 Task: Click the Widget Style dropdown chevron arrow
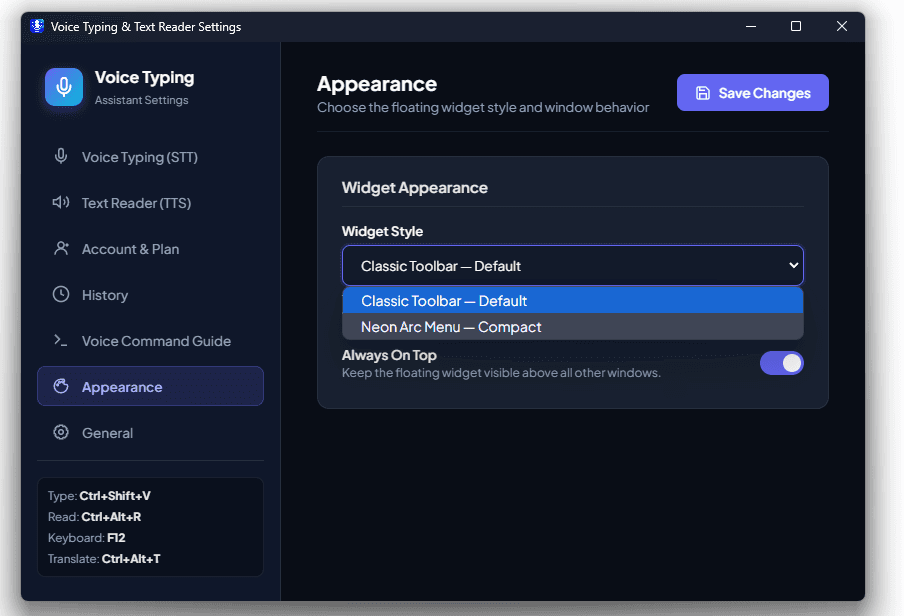(793, 265)
